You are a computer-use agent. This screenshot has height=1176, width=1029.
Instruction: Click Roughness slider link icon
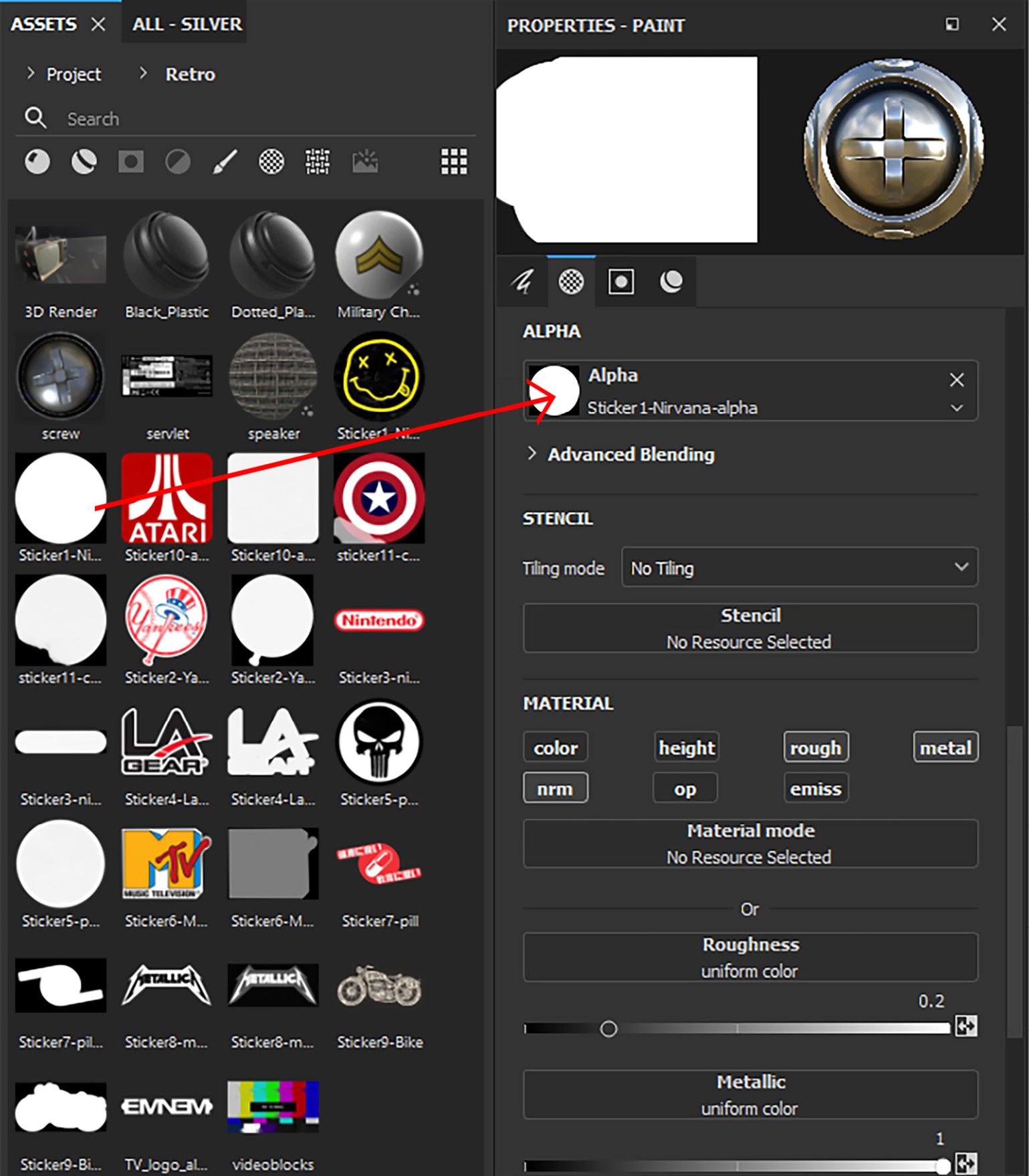966,1026
